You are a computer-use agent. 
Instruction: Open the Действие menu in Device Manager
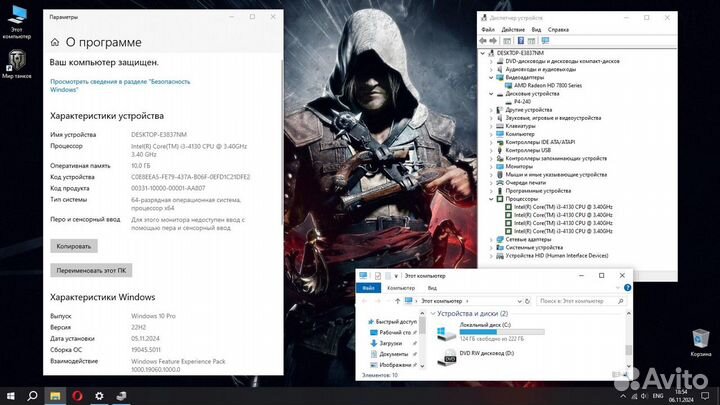511,29
